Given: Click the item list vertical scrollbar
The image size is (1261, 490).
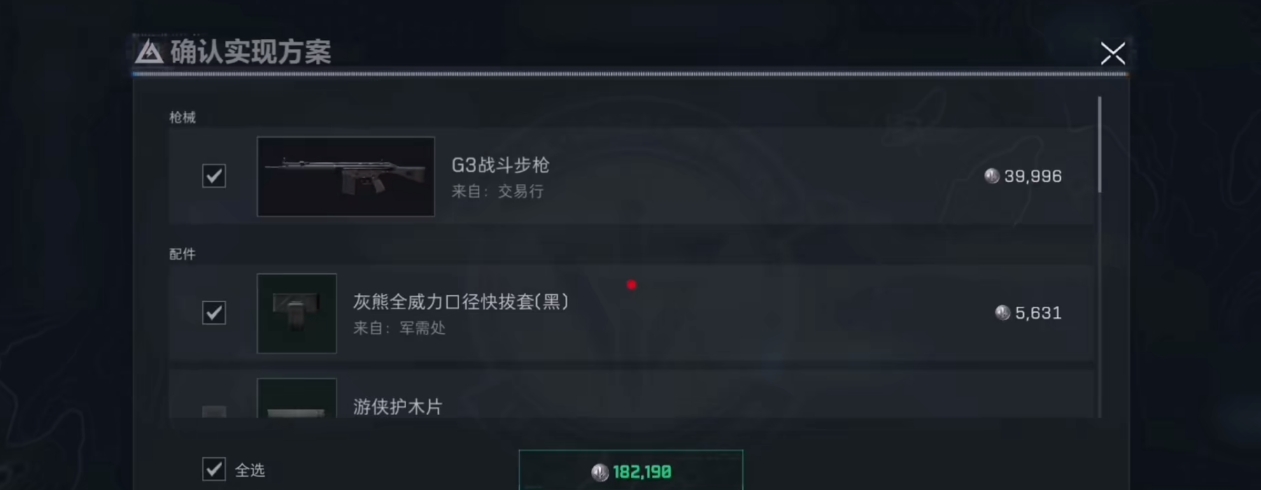Looking at the screenshot, I should (1100, 144).
